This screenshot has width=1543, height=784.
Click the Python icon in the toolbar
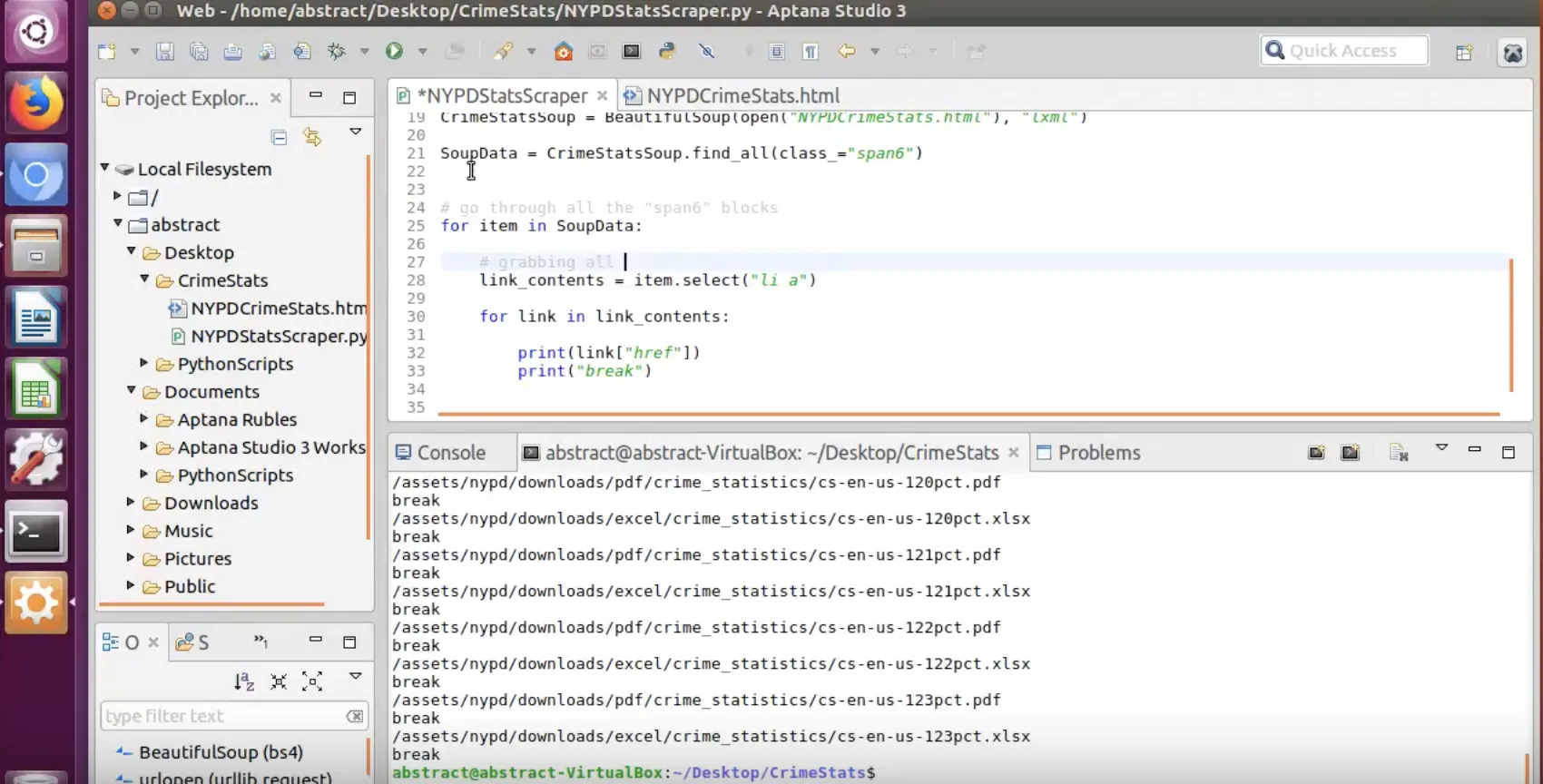click(x=667, y=52)
